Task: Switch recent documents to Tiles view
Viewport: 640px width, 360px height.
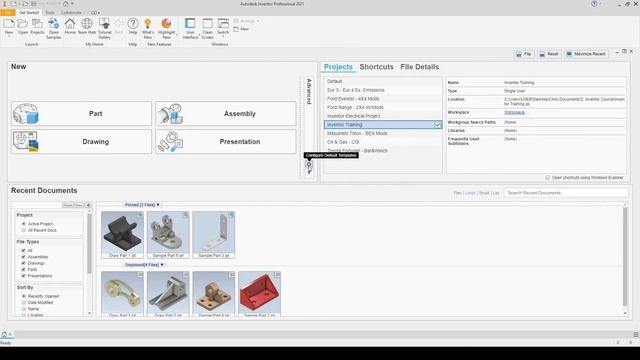Action: tap(457, 193)
